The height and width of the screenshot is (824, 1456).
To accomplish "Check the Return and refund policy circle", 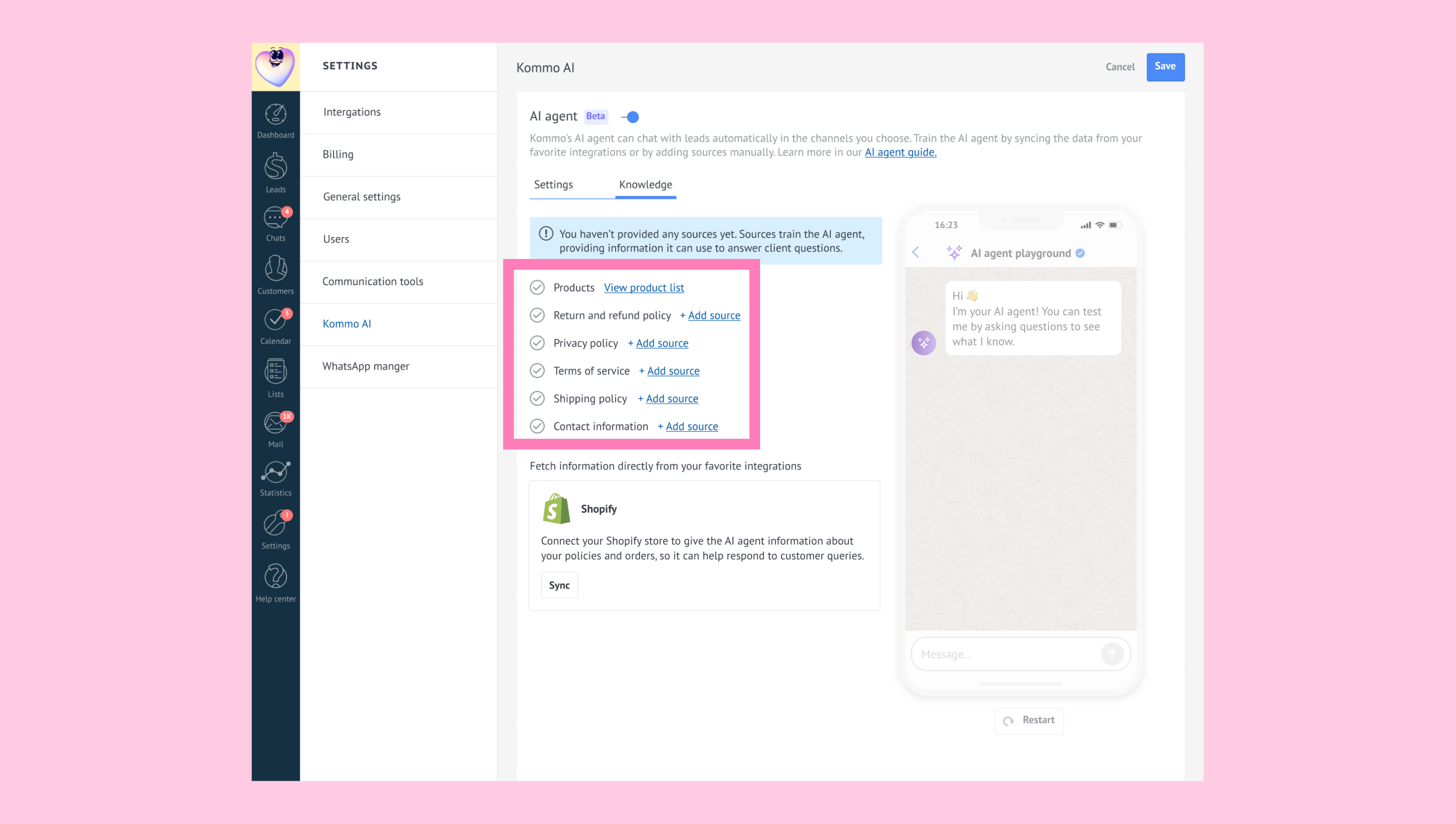I will [x=537, y=315].
